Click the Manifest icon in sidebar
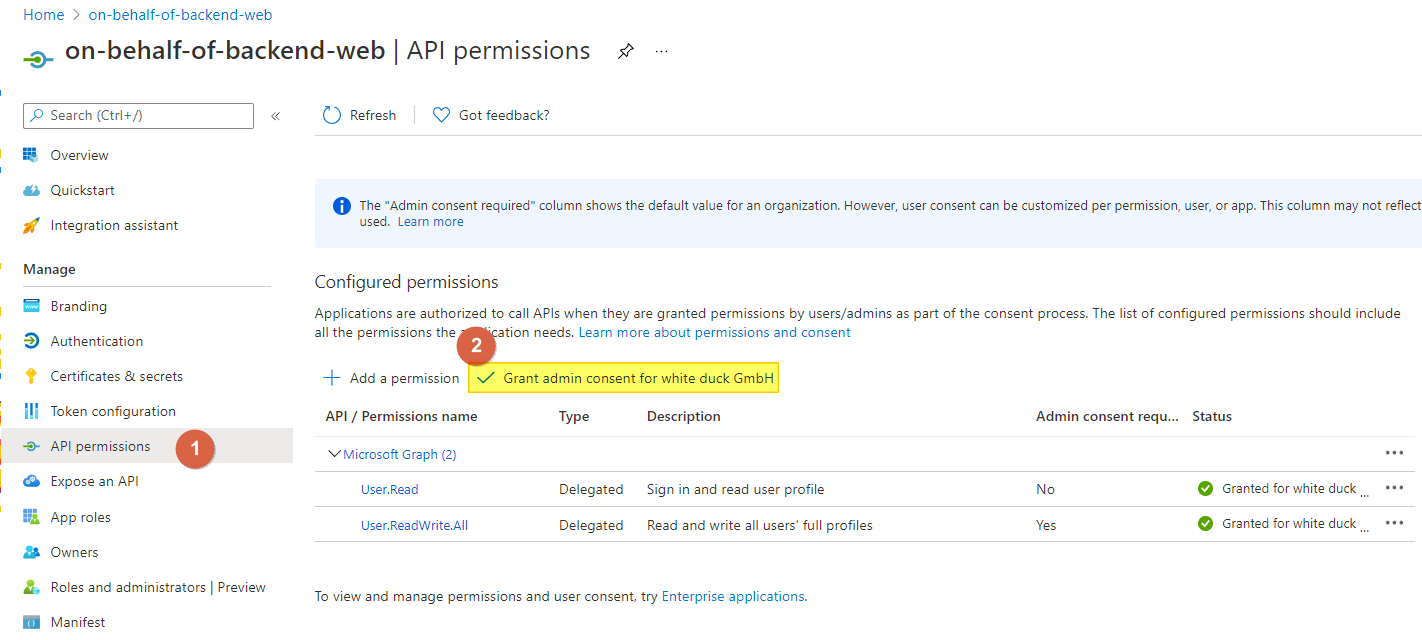 pos(31,622)
